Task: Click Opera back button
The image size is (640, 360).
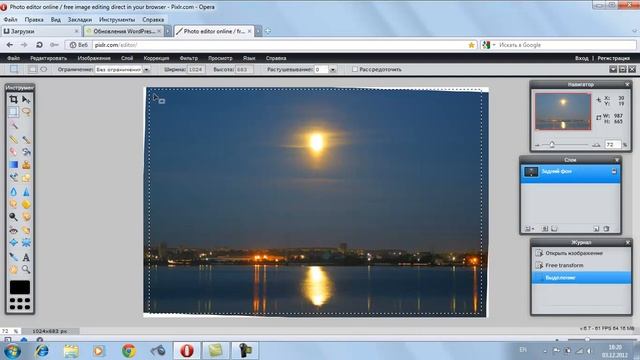Action: [x=10, y=45]
